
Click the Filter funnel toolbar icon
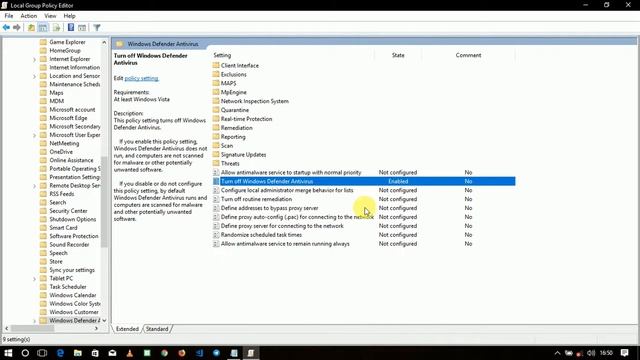(x=97, y=28)
